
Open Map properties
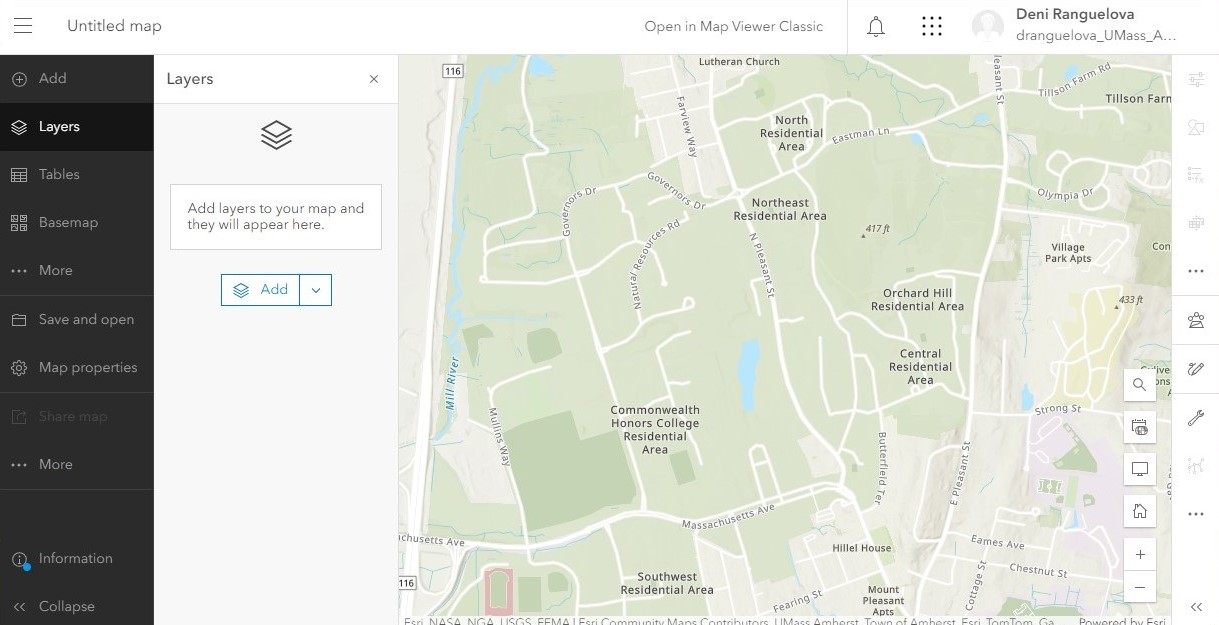pyautogui.click(x=77, y=367)
